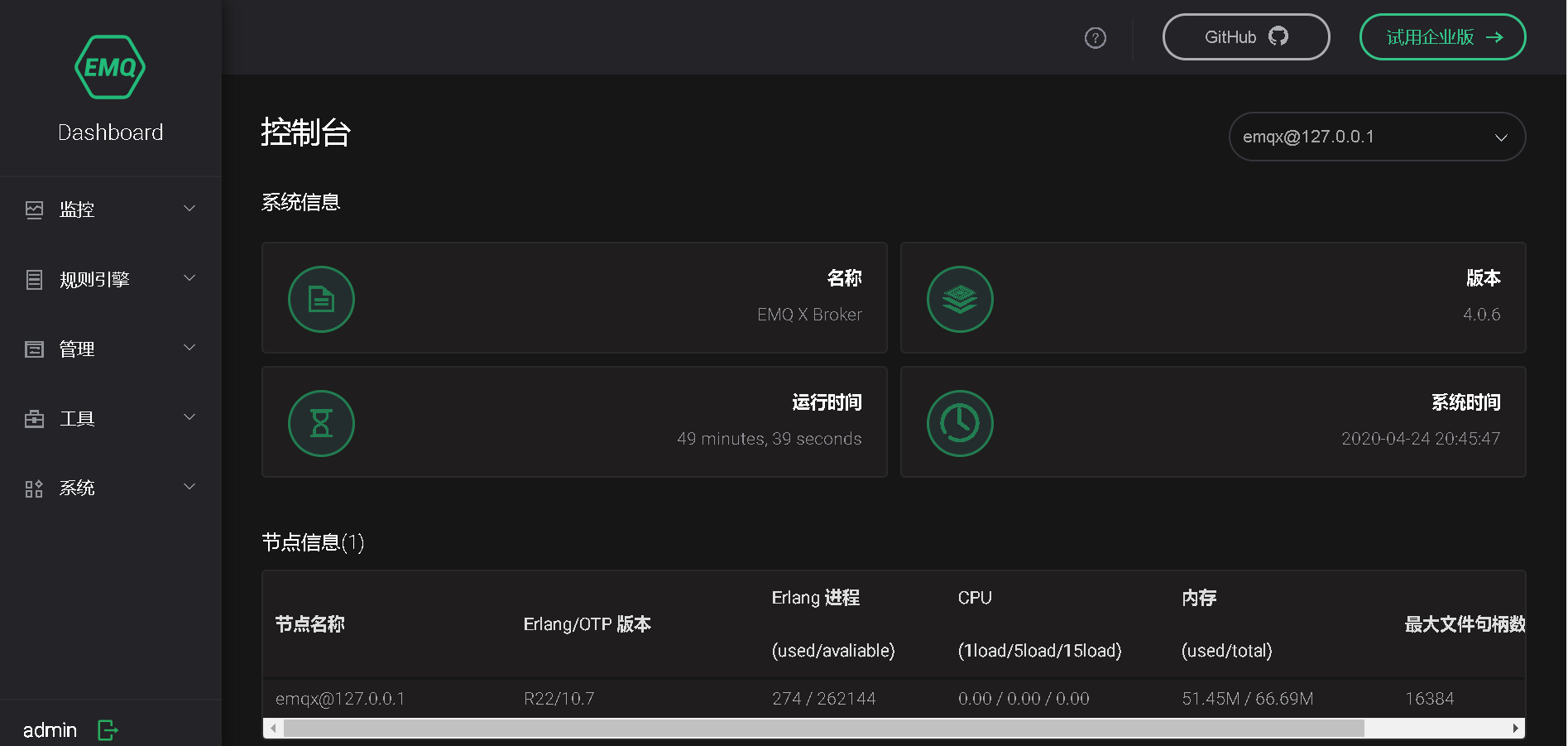Click the emqx@127.0.0.1 table cell
The image size is (1568, 746).
coord(340,699)
